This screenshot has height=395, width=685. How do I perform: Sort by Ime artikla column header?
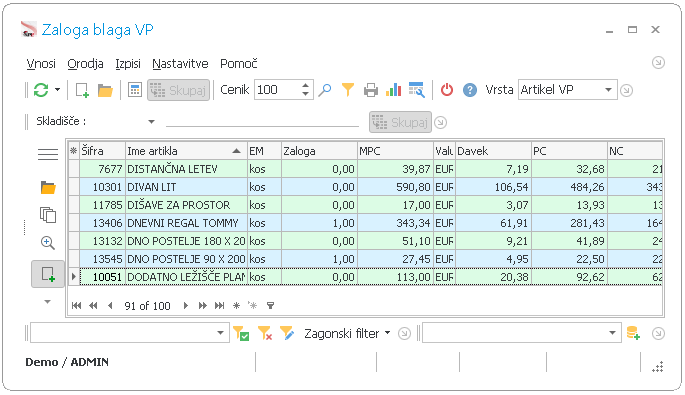[186, 151]
